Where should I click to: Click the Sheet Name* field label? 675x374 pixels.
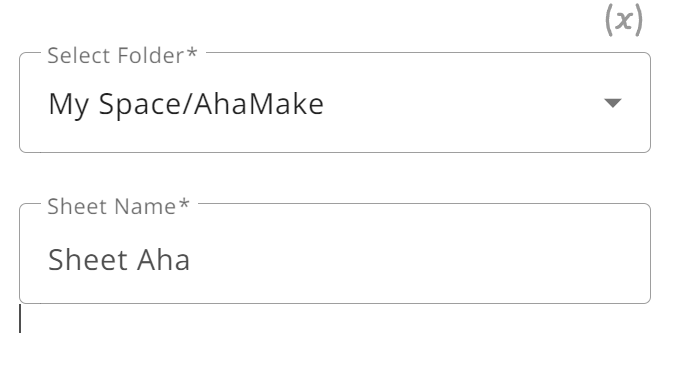(118, 207)
